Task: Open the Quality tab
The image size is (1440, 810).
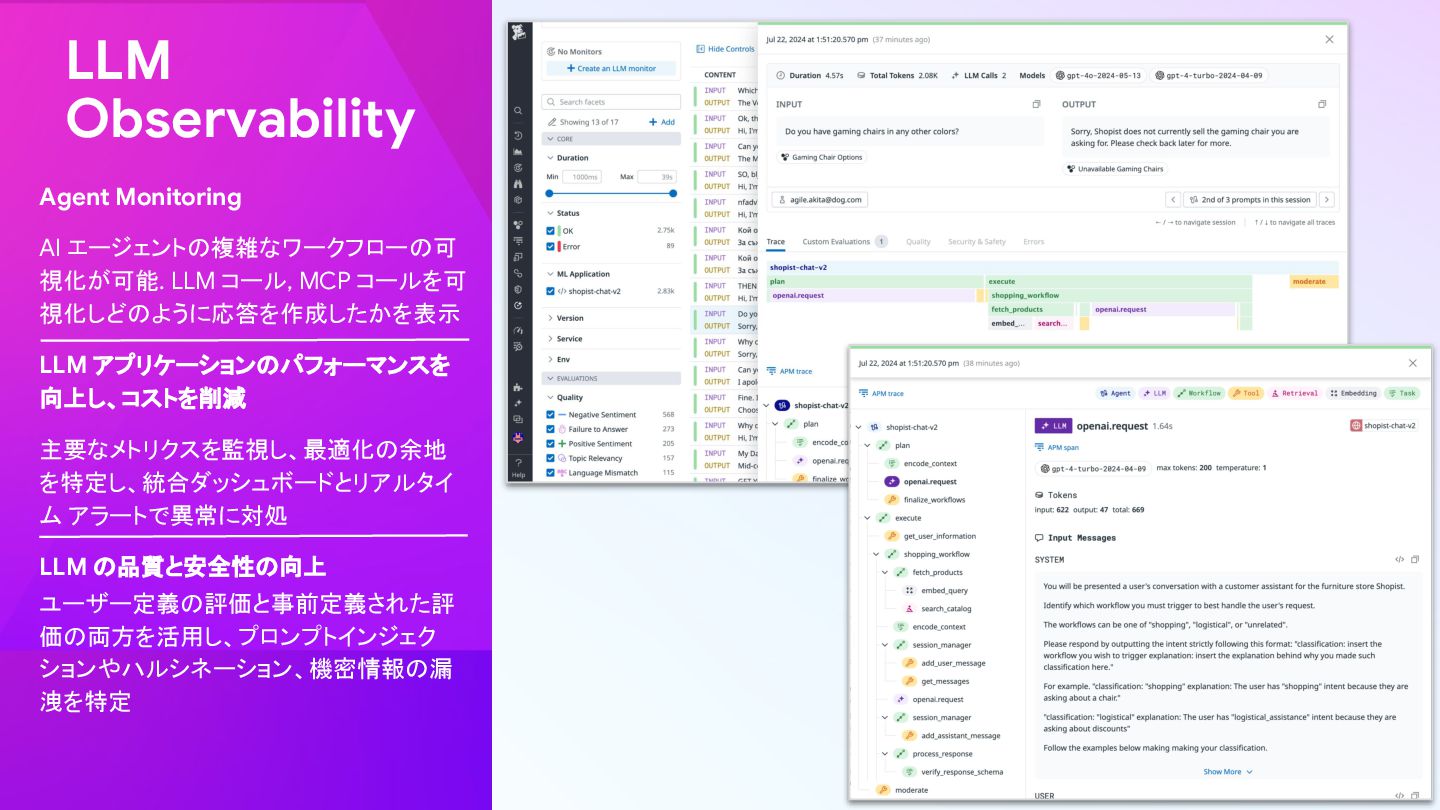Action: click(x=918, y=242)
